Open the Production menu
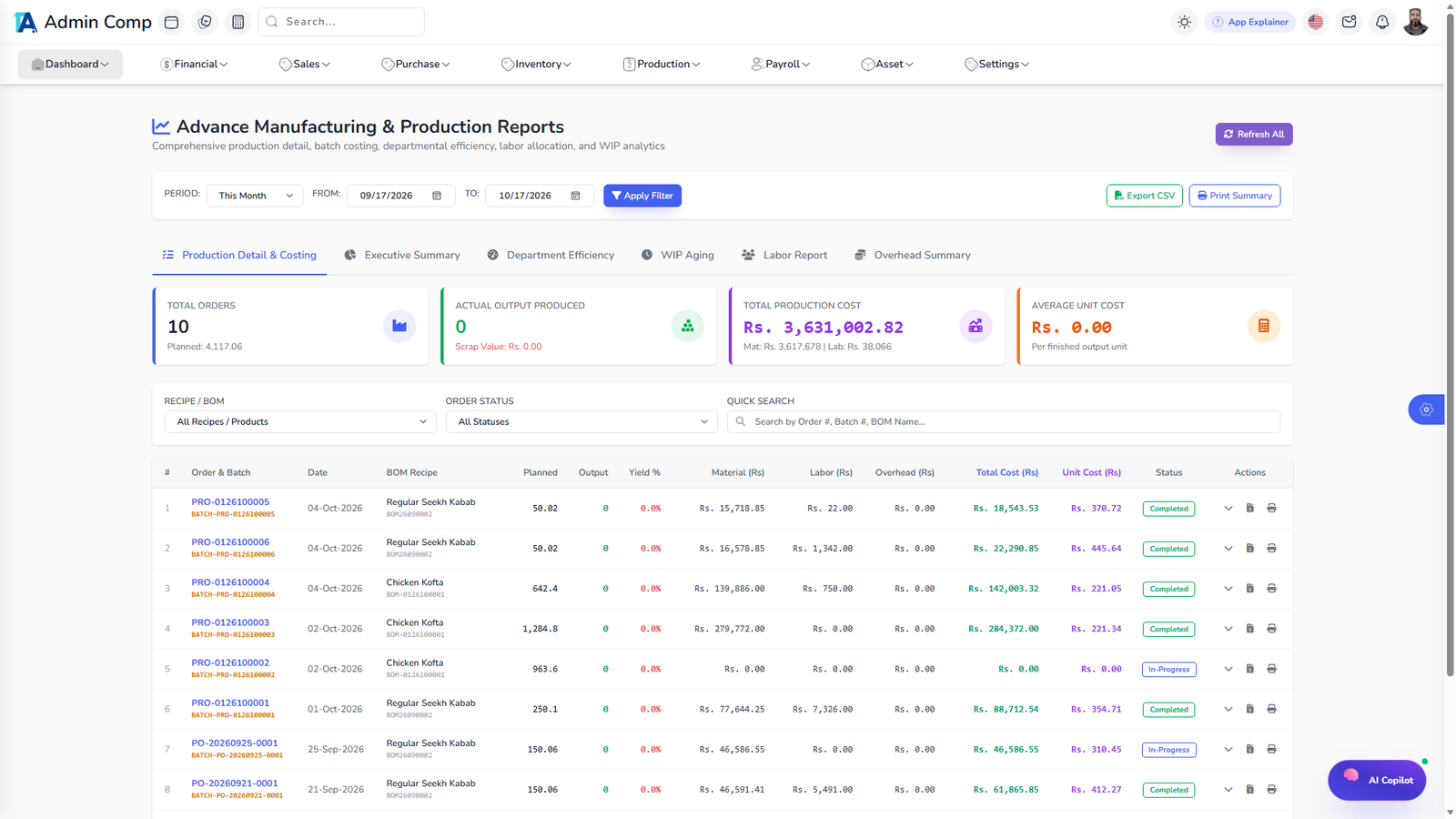 662,65
